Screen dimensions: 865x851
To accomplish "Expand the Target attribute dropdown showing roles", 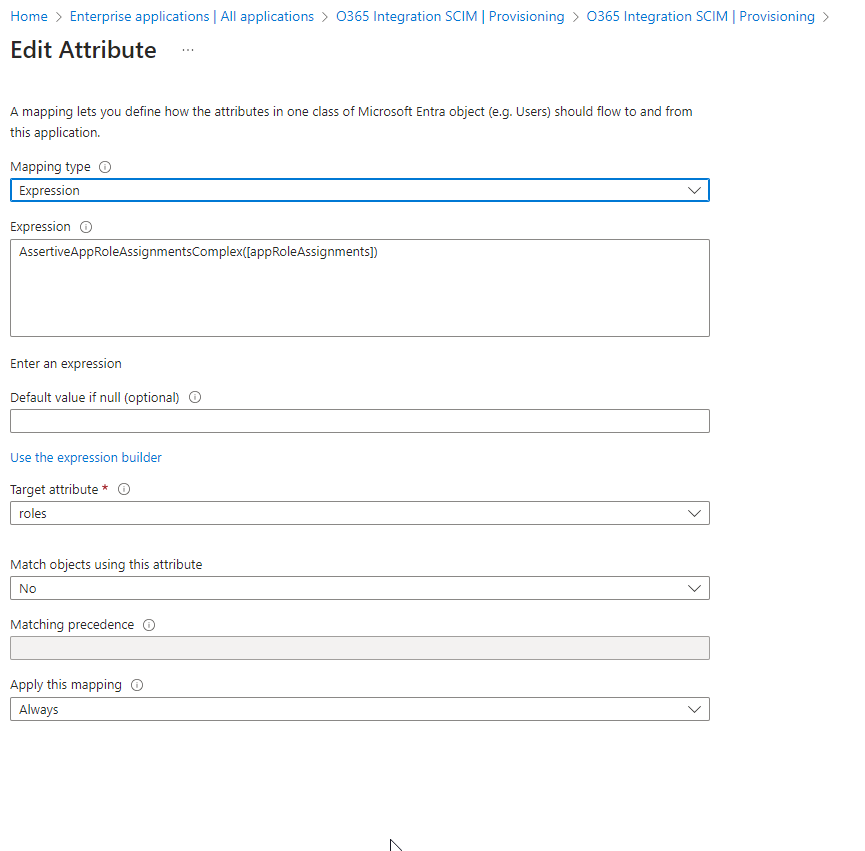I will pyautogui.click(x=359, y=513).
